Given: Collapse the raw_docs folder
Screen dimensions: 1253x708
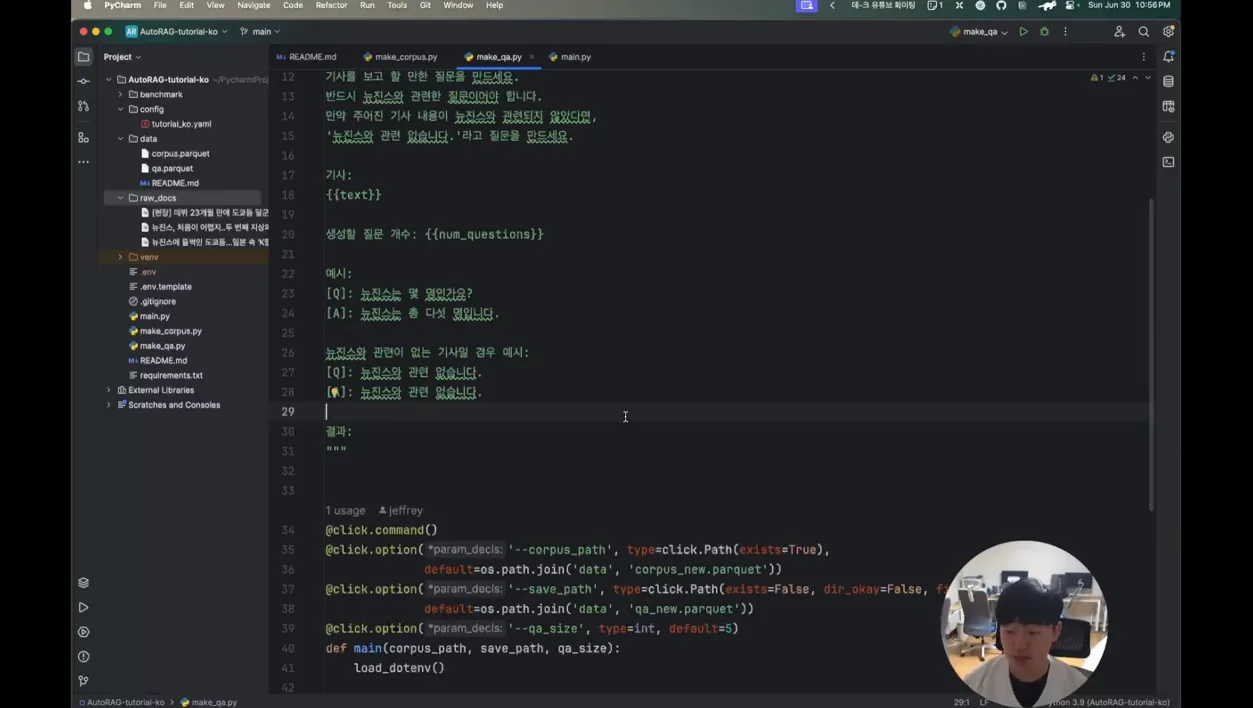Looking at the screenshot, I should [x=121, y=198].
